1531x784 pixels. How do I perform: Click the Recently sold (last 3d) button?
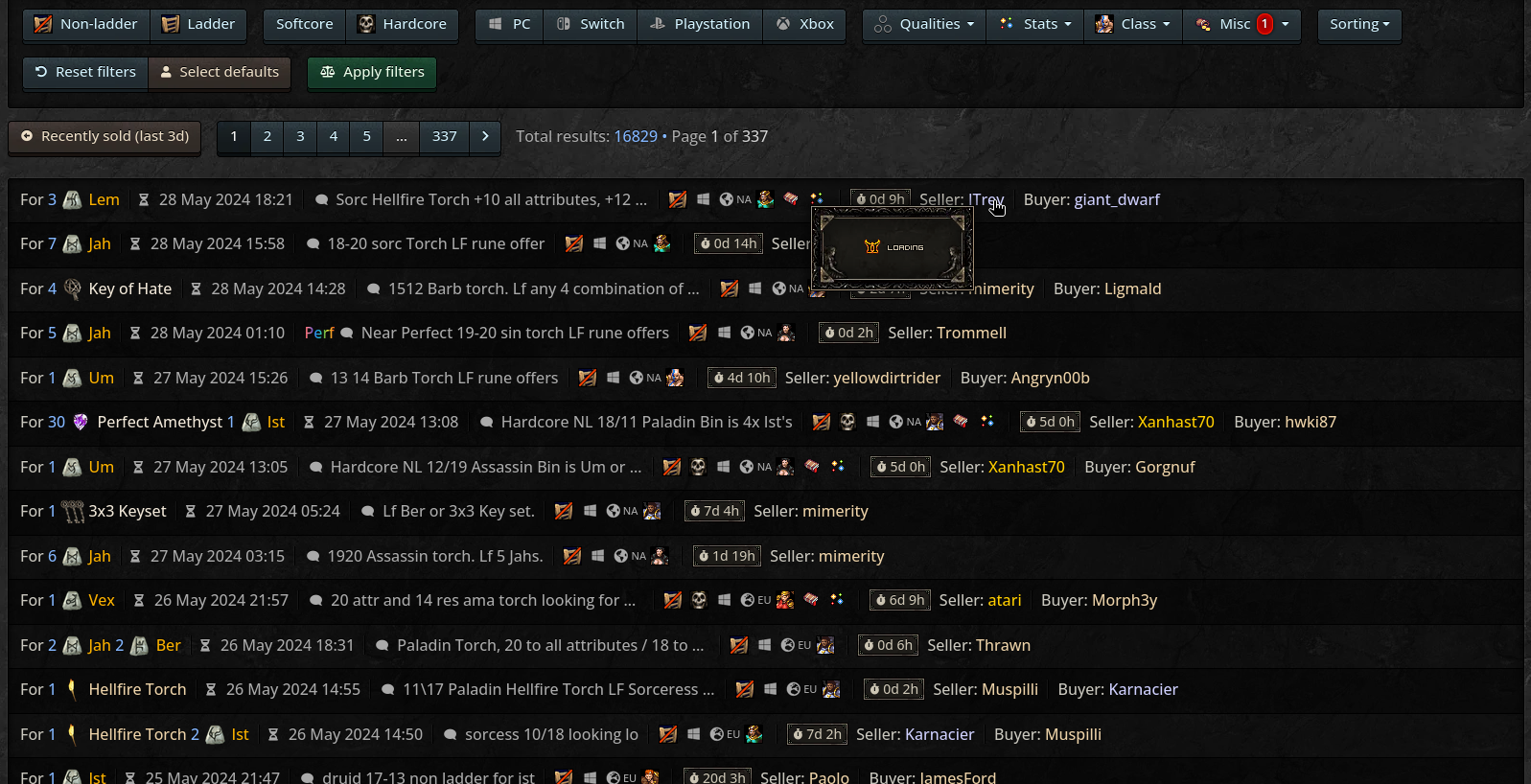tap(105, 136)
